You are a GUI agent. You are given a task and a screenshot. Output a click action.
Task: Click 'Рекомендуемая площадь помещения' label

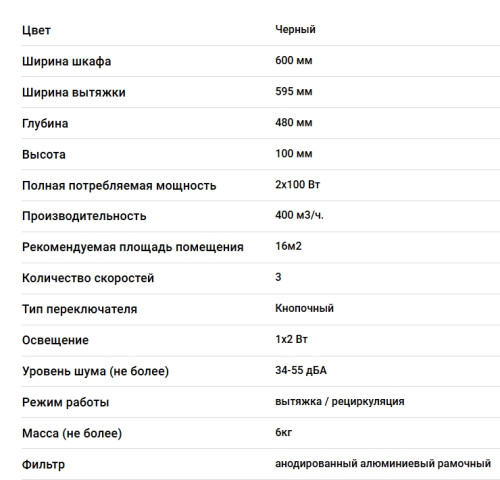(x=133, y=247)
